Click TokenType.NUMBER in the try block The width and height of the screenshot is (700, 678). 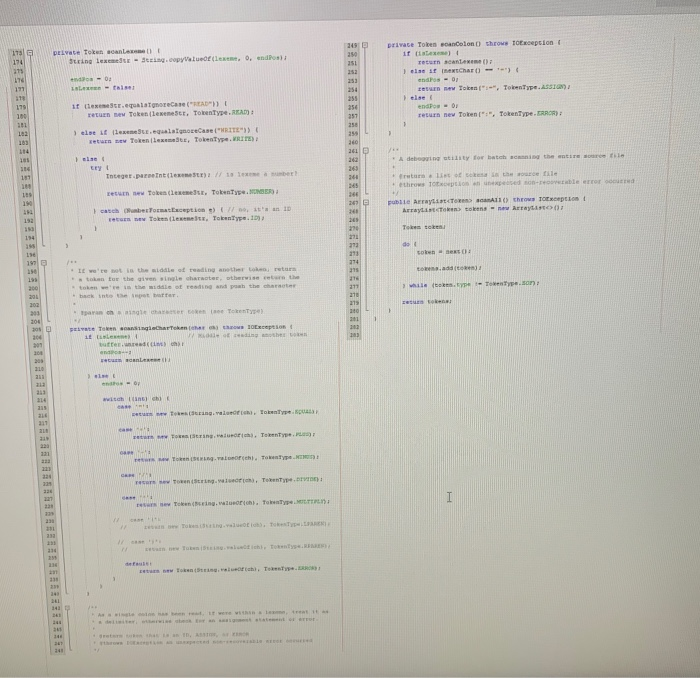(x=242, y=192)
